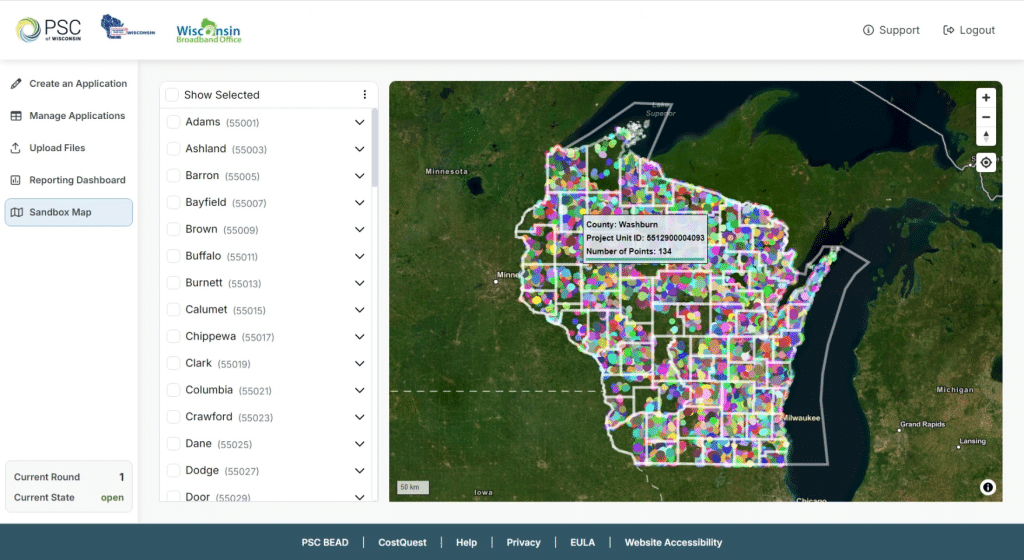Viewport: 1024px width, 560px height.
Task: Expand the Bayfield county row
Action: coord(359,202)
